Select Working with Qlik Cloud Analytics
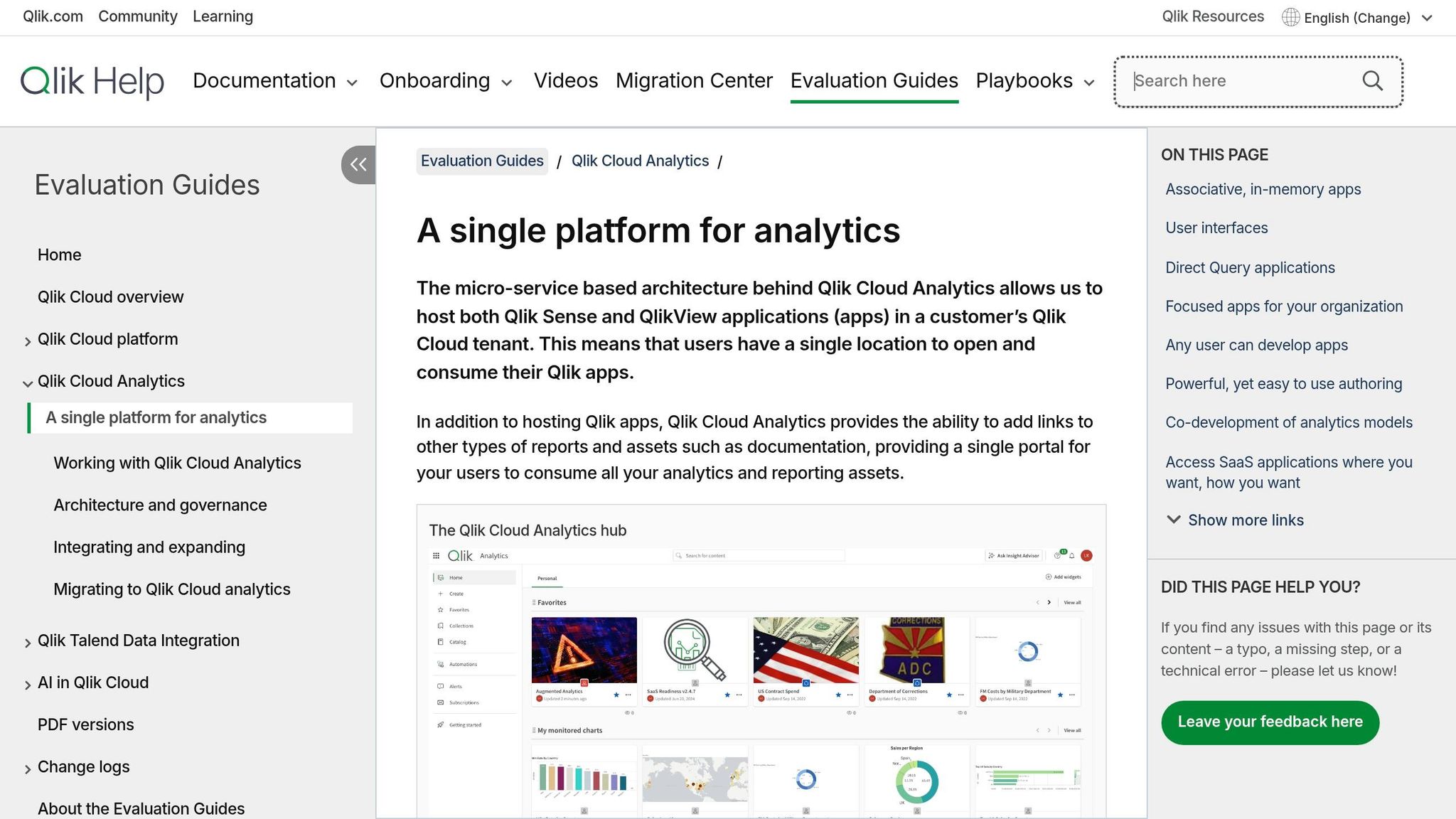 click(x=177, y=463)
